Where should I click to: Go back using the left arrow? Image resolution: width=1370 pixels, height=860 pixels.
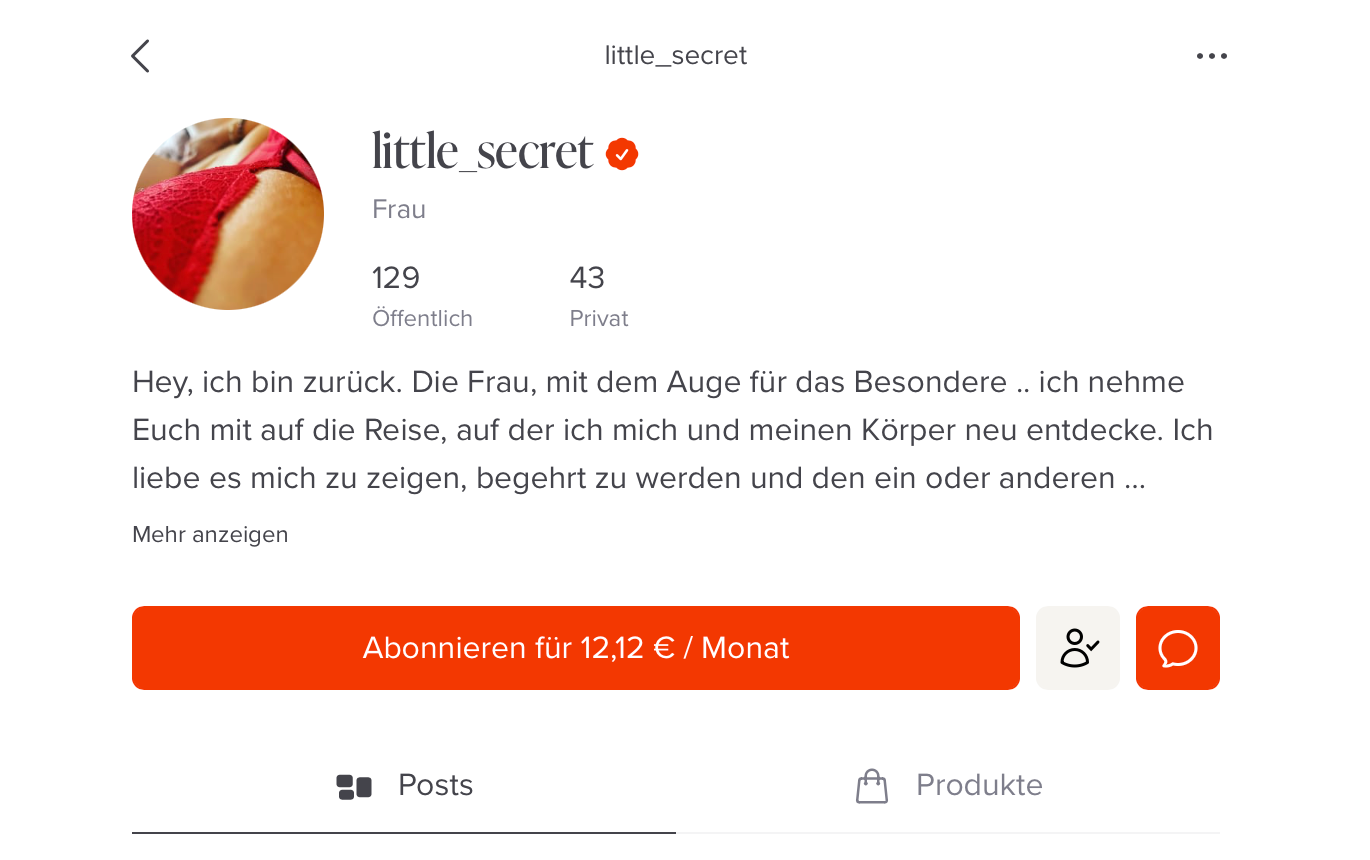click(x=141, y=56)
